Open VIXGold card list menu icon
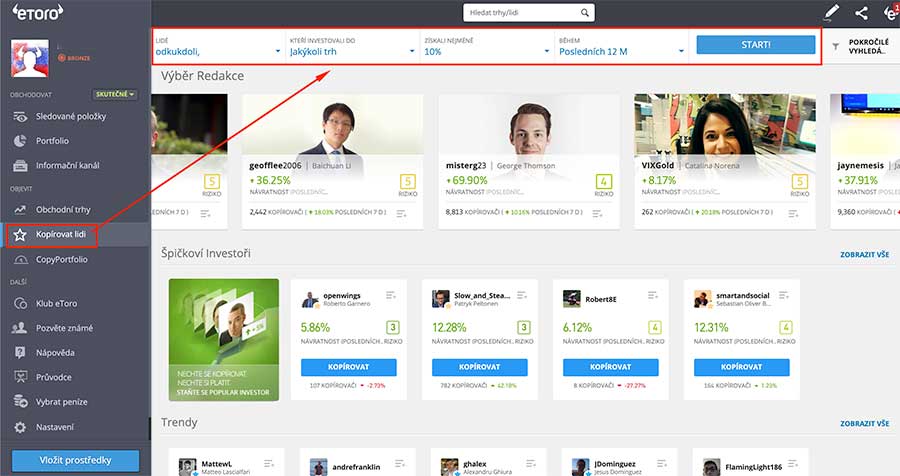 pyautogui.click(x=793, y=214)
